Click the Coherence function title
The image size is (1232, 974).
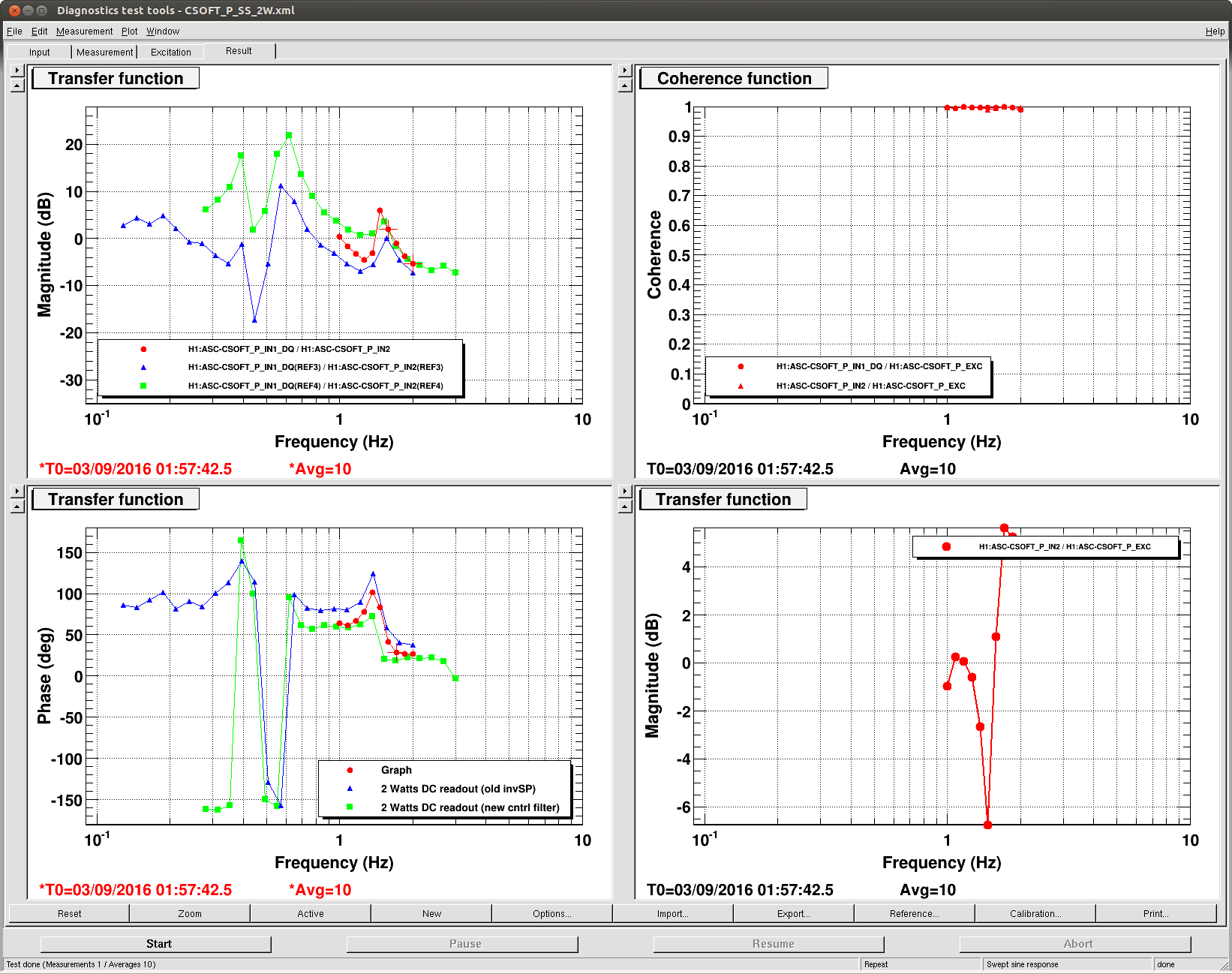(734, 78)
